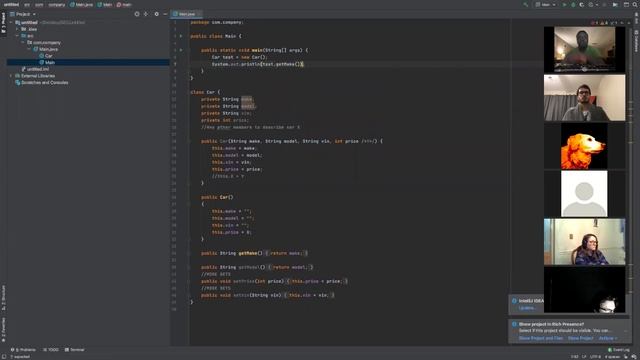Click the Select Opened File target icon
This screenshot has height=360, width=640.
tap(137, 14)
